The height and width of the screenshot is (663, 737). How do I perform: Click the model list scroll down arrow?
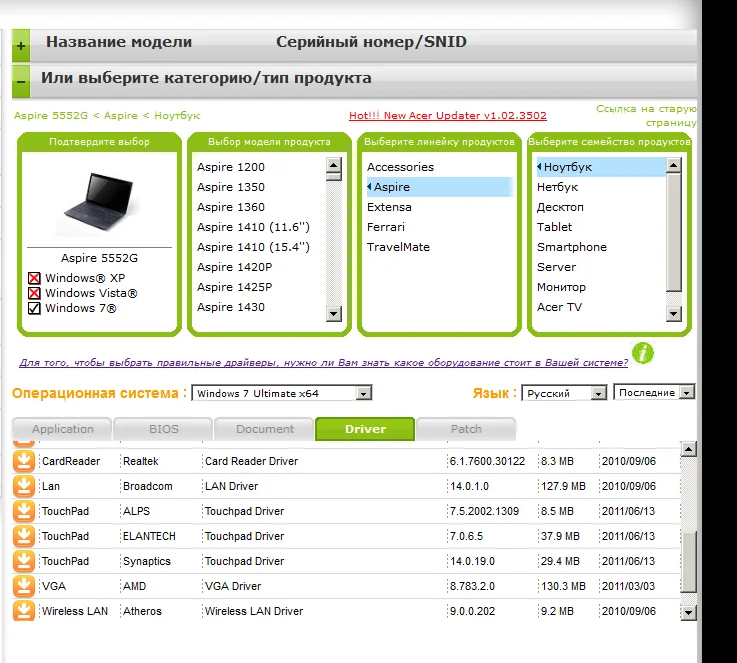(333, 313)
